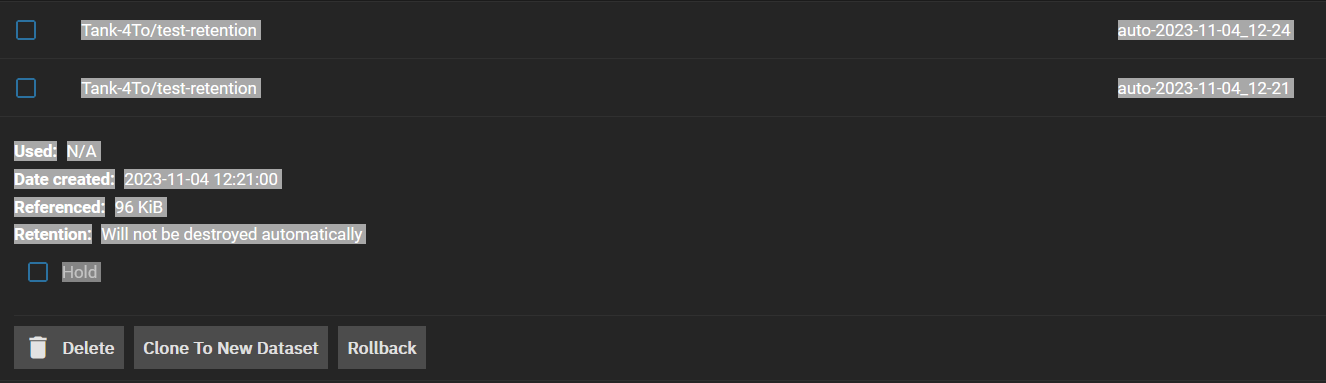The image size is (1326, 383).
Task: Select the N/A used value
Action: click(x=83, y=152)
